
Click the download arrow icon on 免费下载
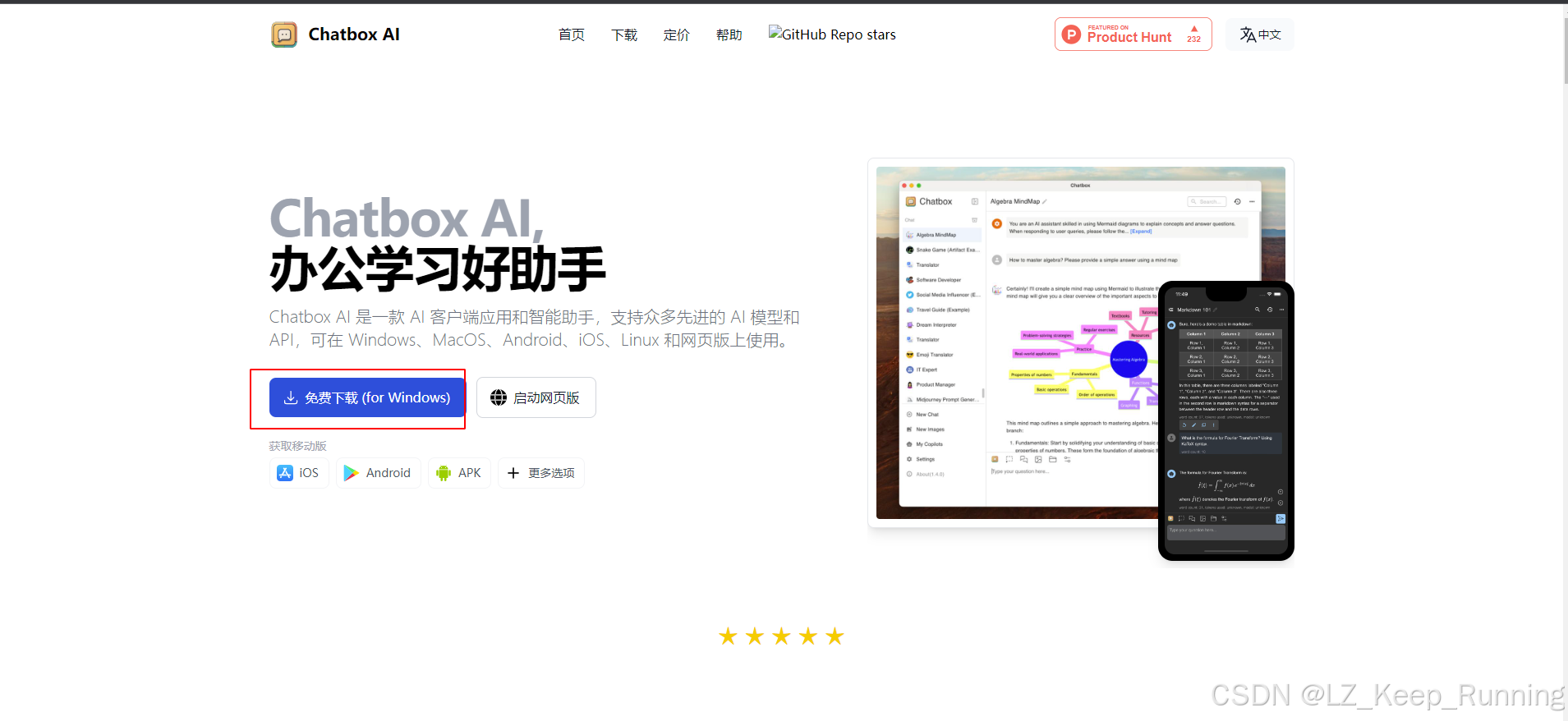[x=291, y=397]
